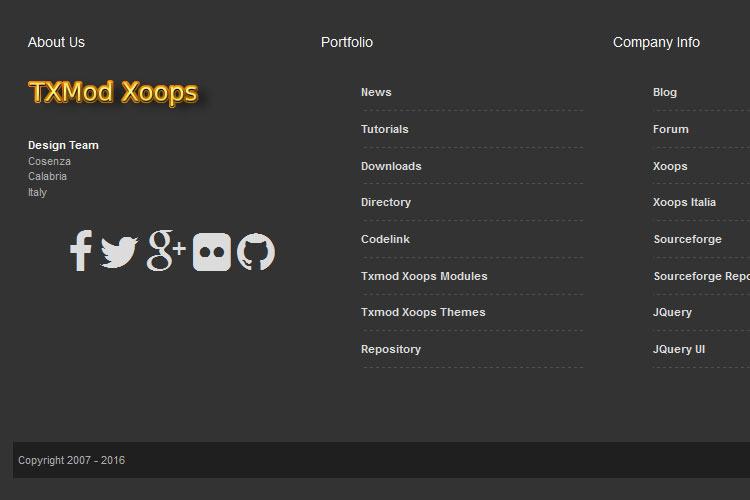Open the Repository link
This screenshot has width=750, height=500.
tap(391, 350)
